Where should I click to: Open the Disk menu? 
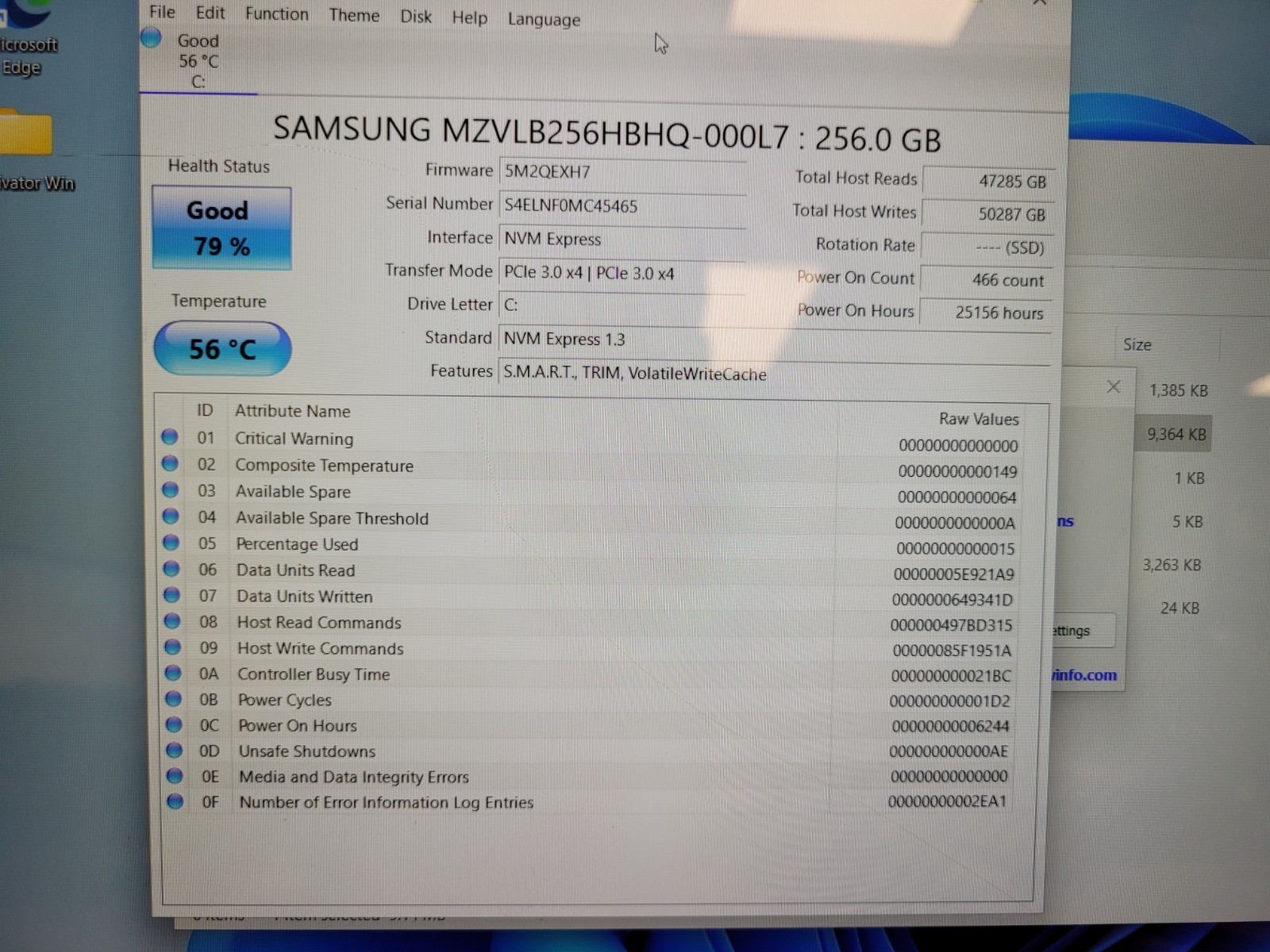click(x=416, y=17)
